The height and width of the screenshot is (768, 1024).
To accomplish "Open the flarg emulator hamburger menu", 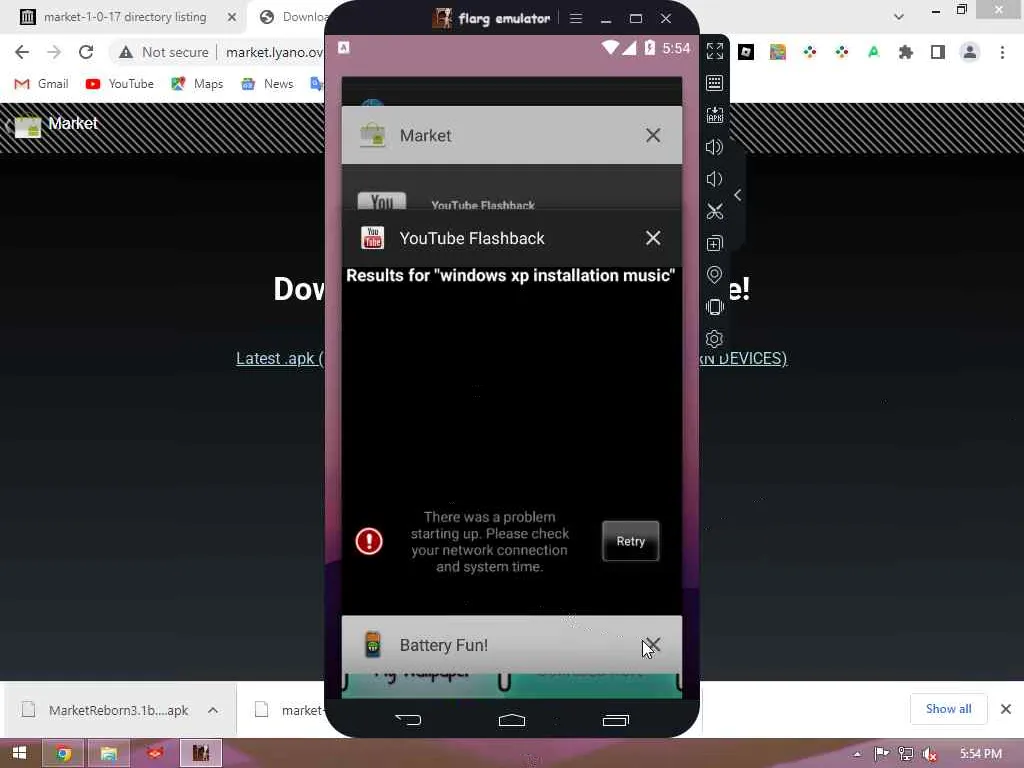I will (575, 18).
